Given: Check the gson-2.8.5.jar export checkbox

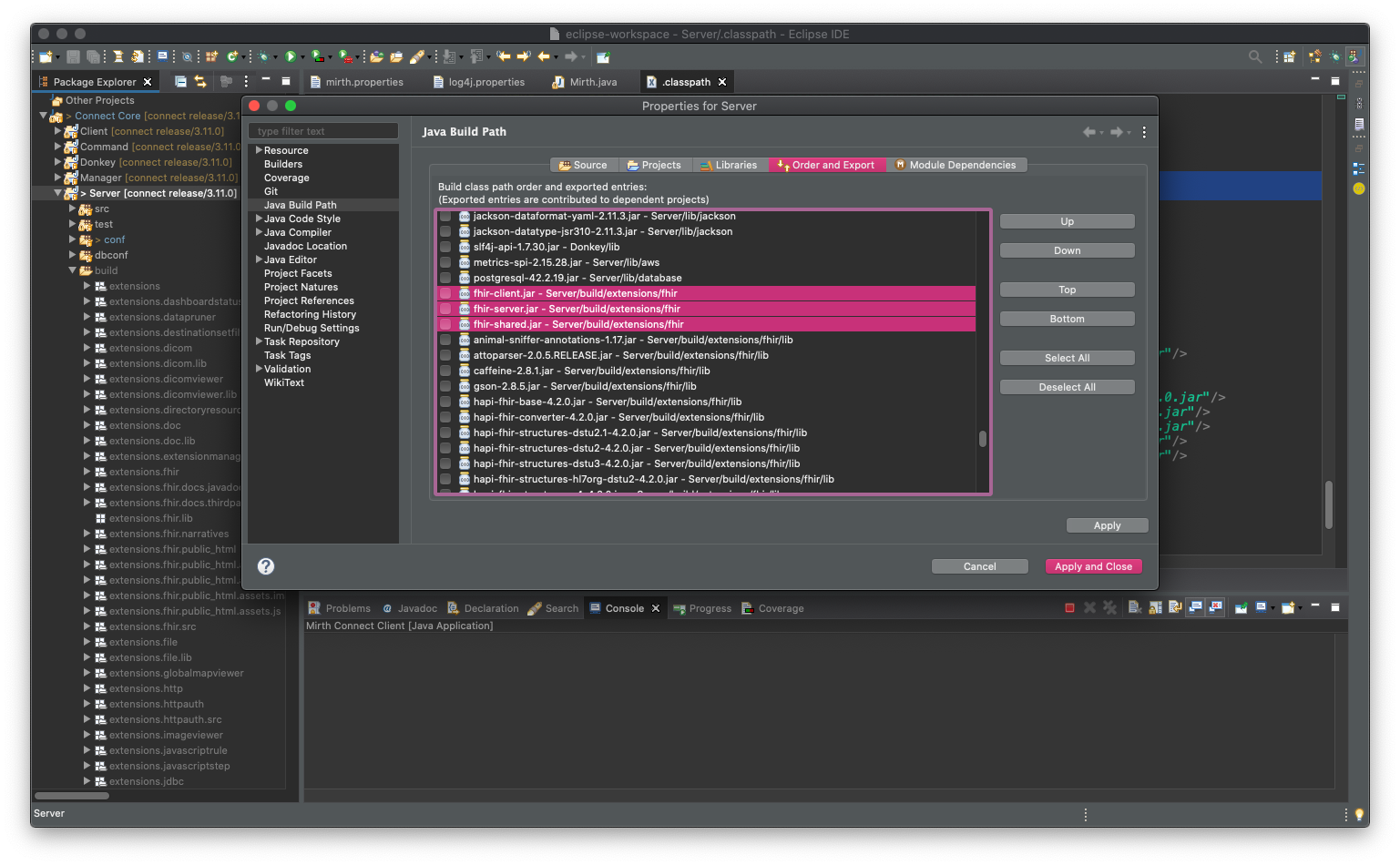Looking at the screenshot, I should click(x=445, y=386).
